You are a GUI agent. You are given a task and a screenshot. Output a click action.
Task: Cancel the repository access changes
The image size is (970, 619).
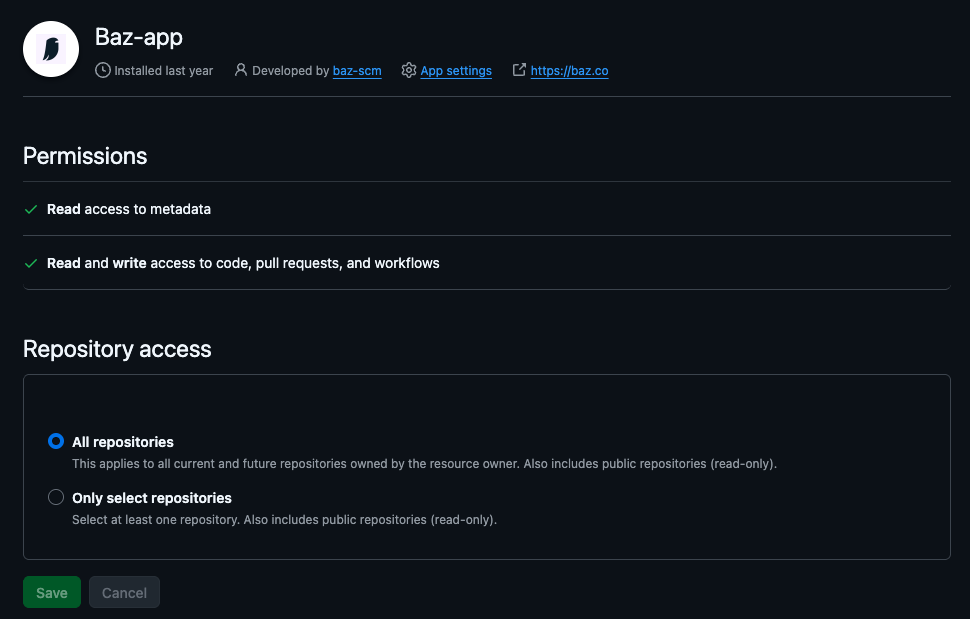(x=124, y=592)
